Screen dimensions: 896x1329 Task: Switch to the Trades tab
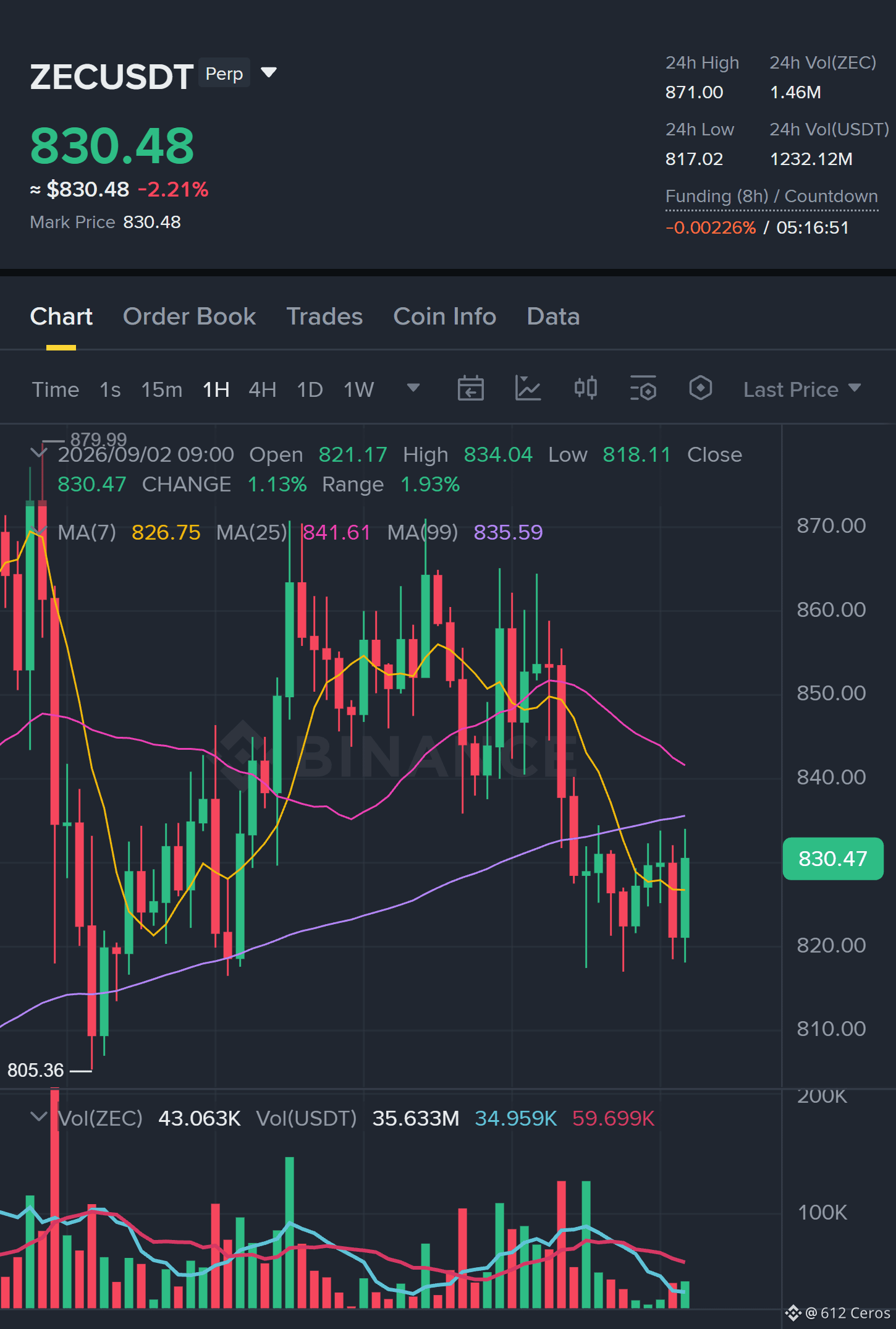(324, 316)
